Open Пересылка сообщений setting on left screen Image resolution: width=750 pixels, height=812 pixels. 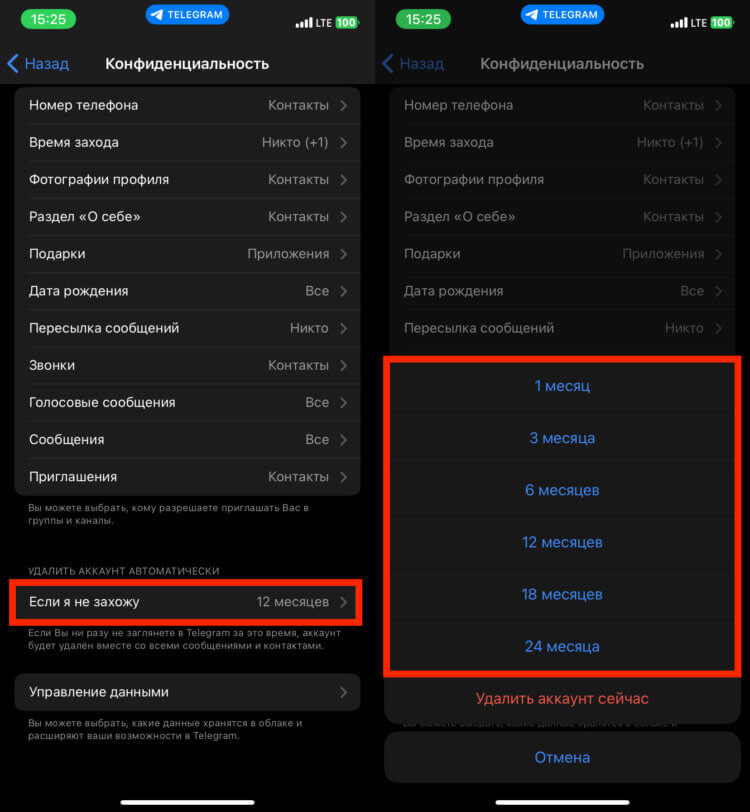tap(188, 328)
